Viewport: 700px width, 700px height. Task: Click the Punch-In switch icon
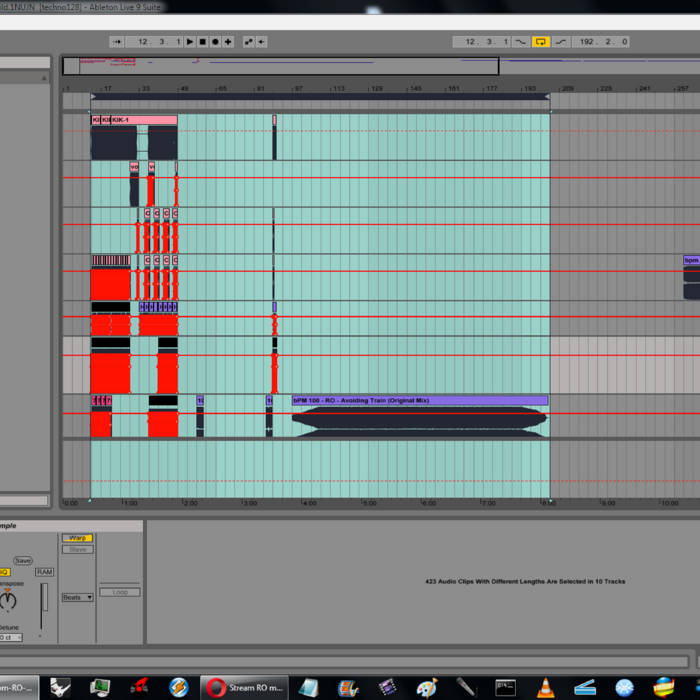pyautogui.click(x=520, y=42)
